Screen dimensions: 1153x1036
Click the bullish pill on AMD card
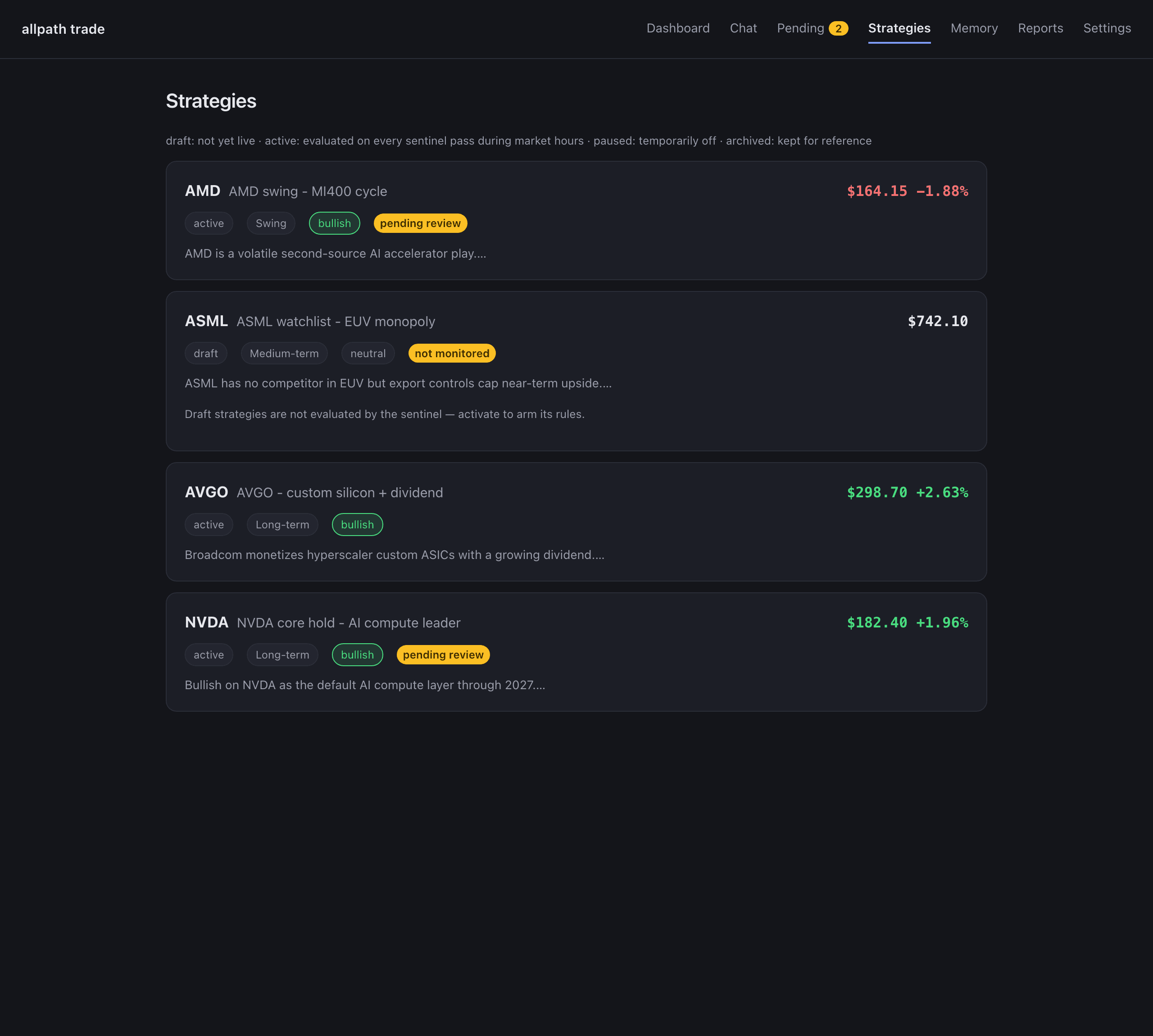point(335,224)
